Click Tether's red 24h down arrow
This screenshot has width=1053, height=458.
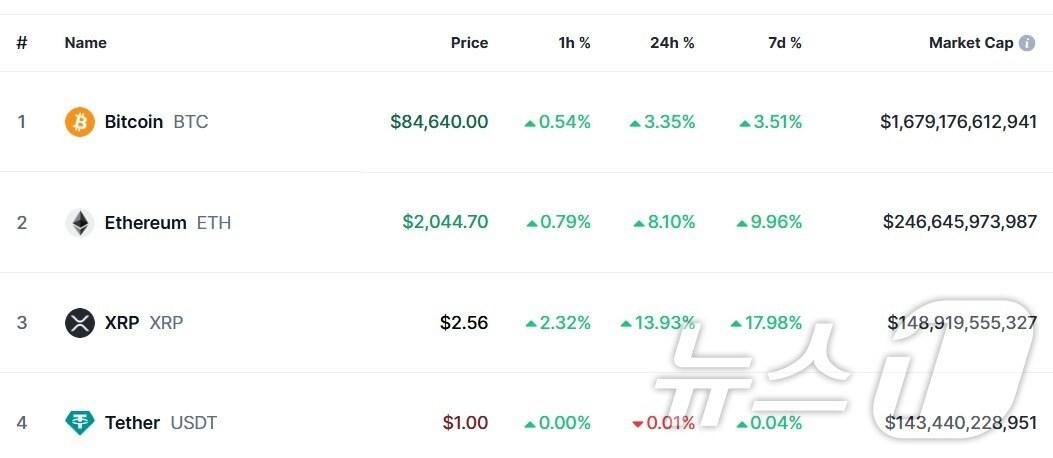pyautogui.click(x=637, y=424)
